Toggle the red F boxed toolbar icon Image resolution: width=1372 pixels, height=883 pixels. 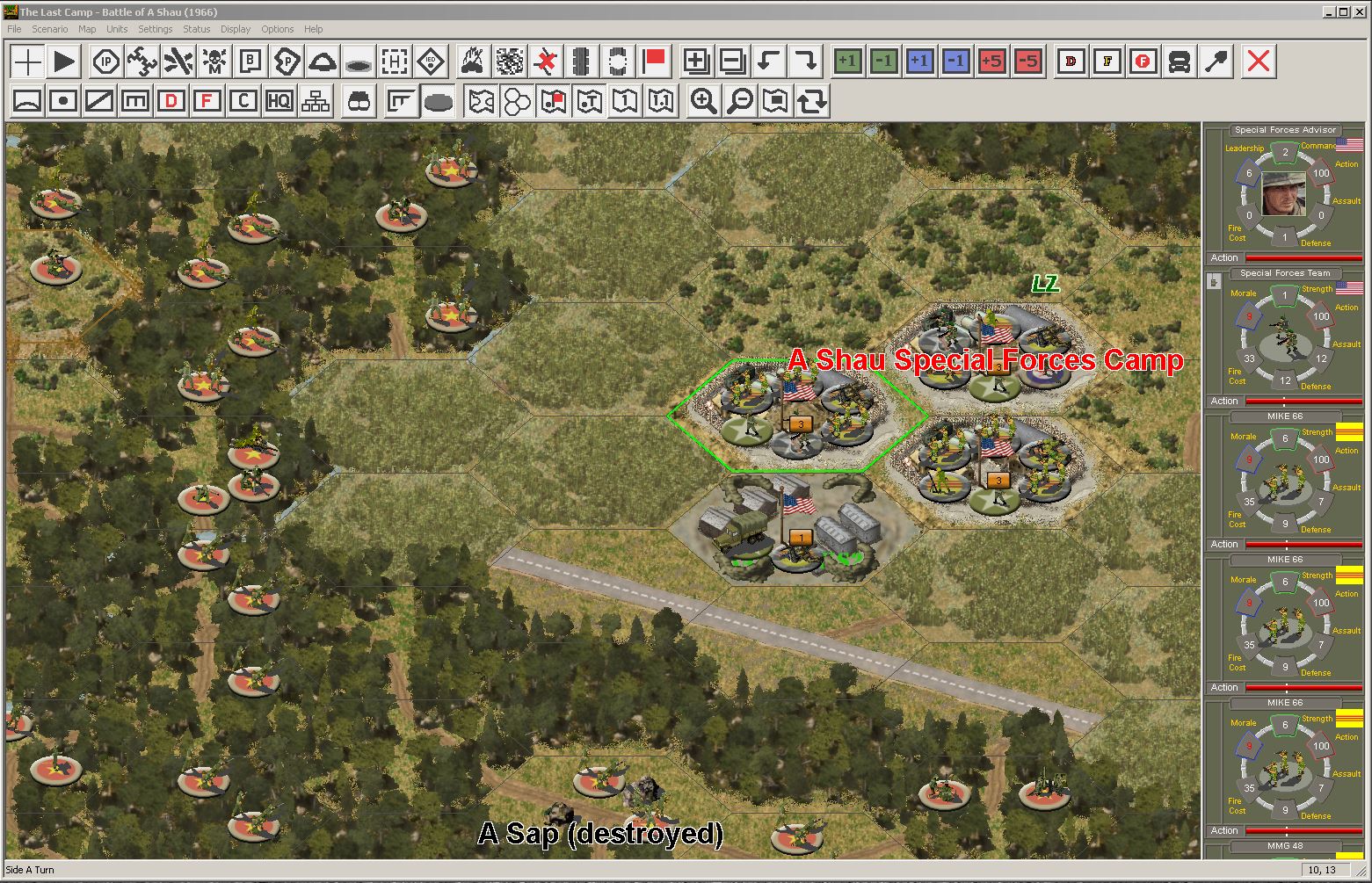(x=207, y=101)
